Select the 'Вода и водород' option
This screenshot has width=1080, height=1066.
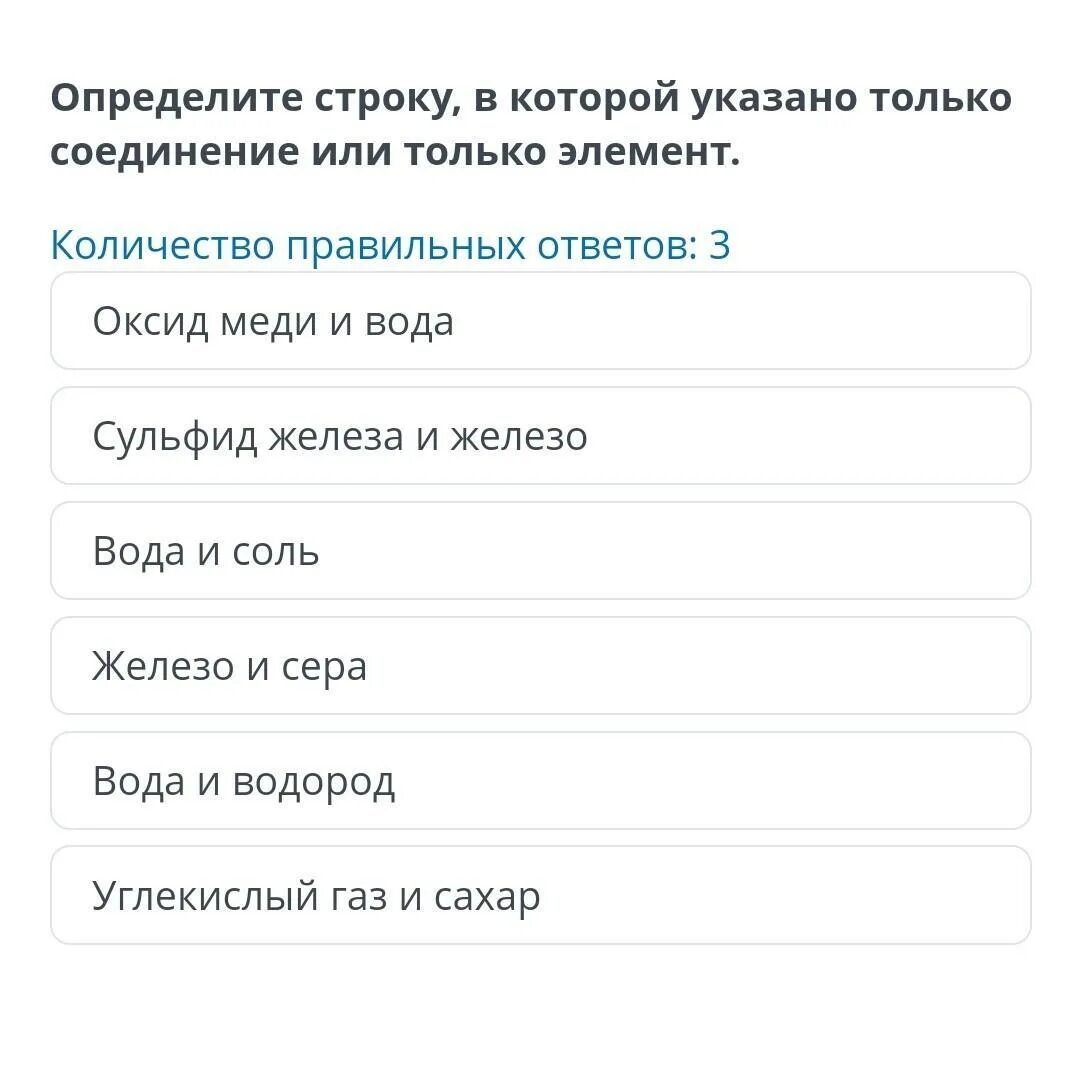(541, 781)
